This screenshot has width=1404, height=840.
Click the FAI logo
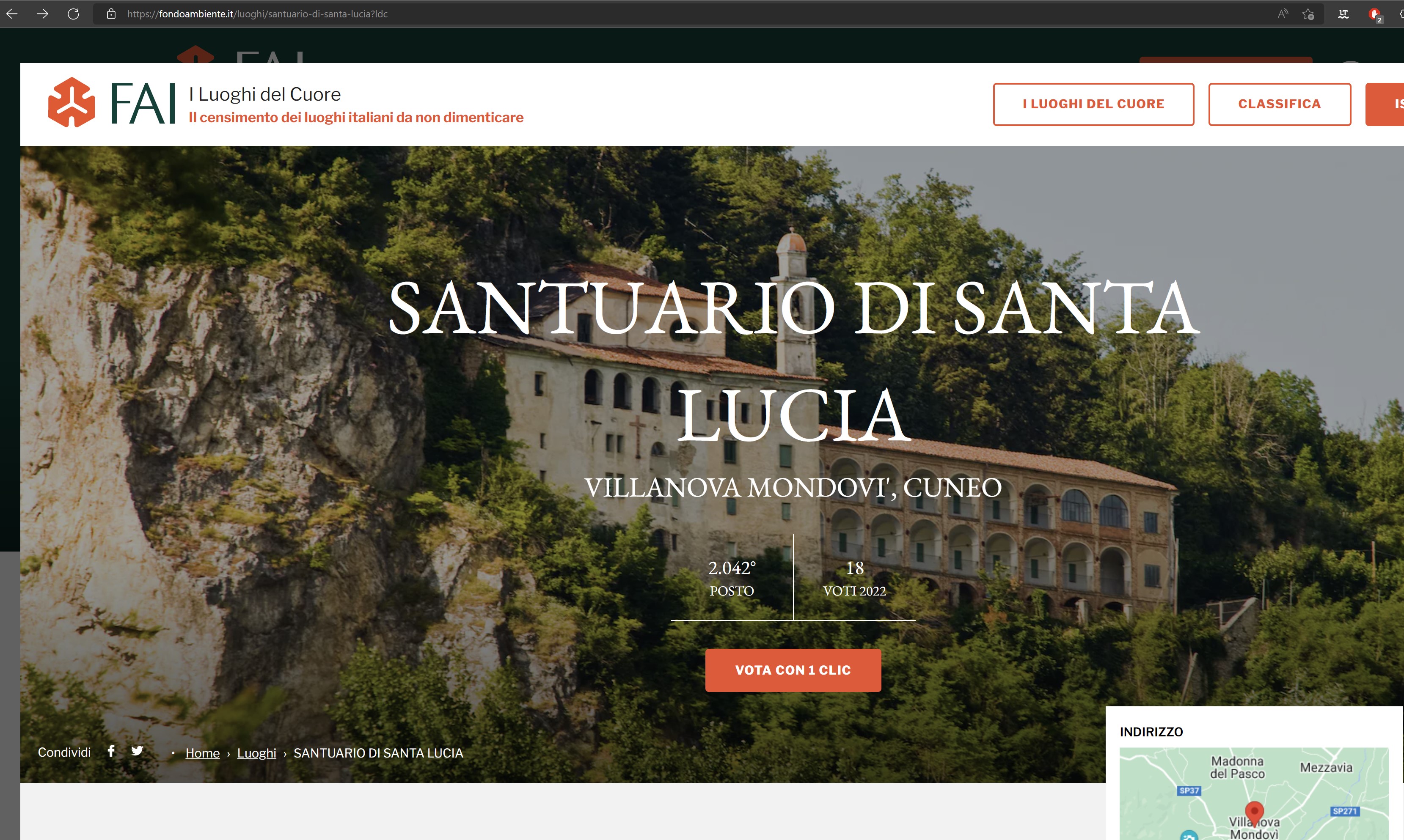pyautogui.click(x=112, y=102)
